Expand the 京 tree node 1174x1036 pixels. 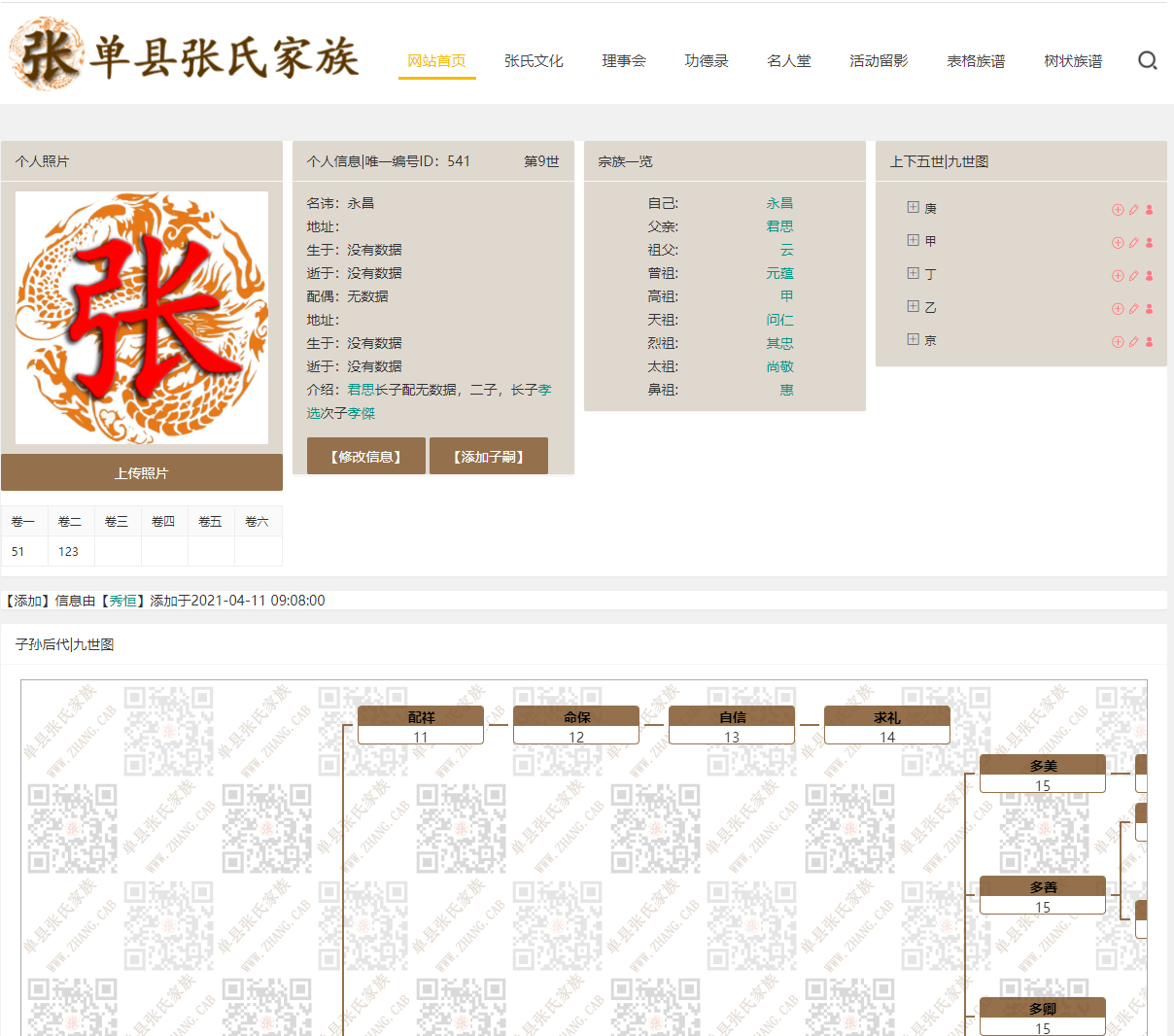point(913,339)
